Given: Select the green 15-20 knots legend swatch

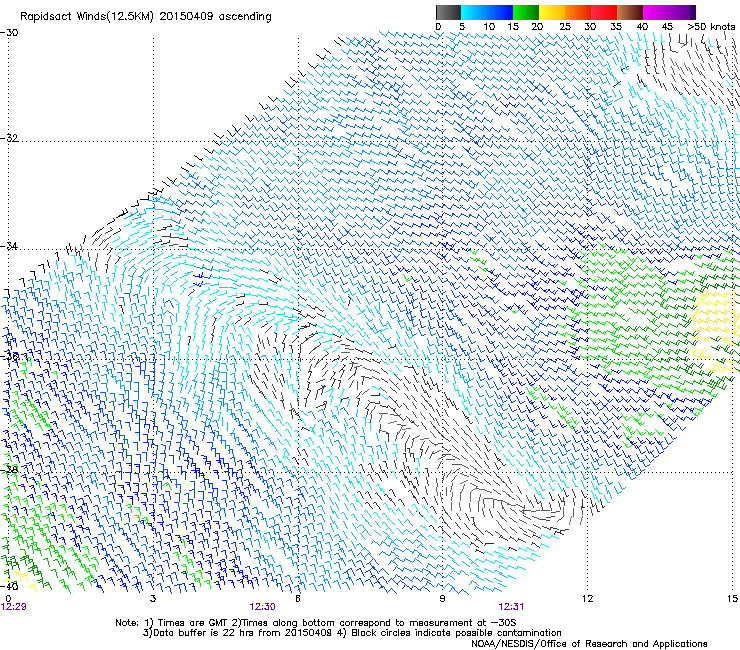Looking at the screenshot, I should (x=526, y=12).
